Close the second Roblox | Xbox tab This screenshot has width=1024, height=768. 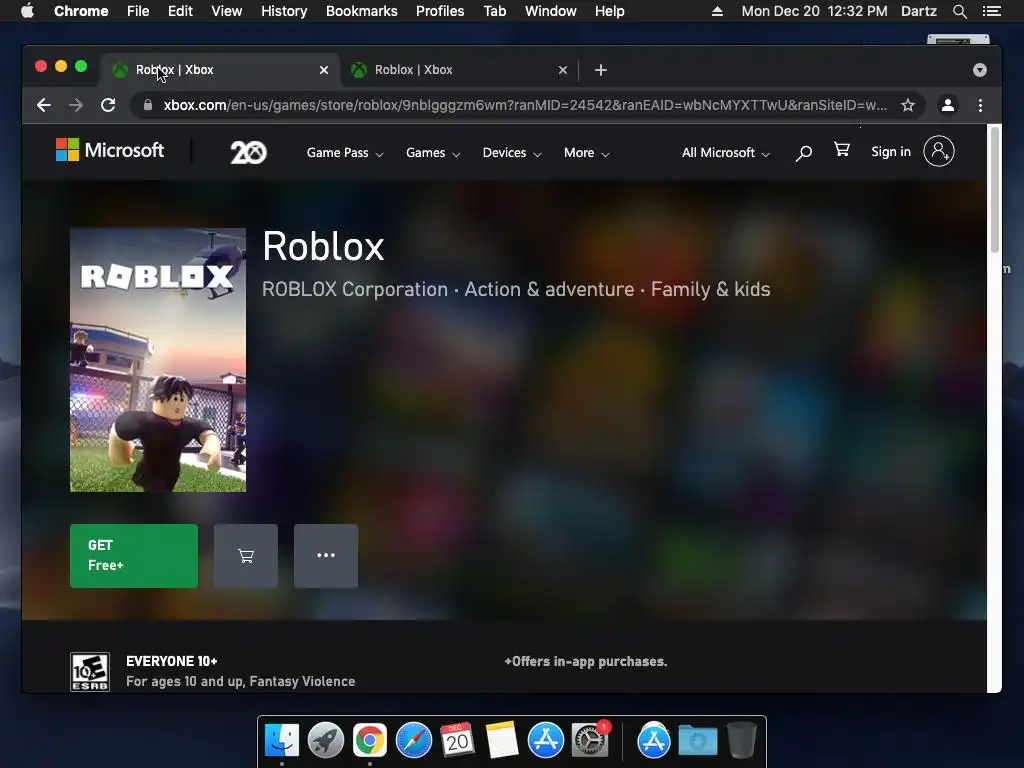tap(563, 70)
